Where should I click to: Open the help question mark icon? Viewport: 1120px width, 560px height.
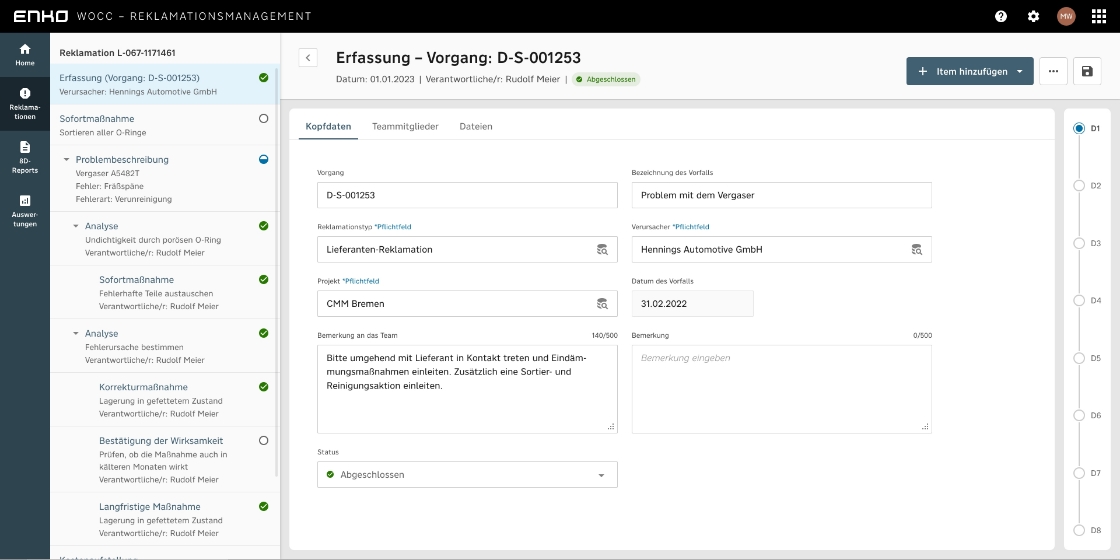(x=1001, y=16)
